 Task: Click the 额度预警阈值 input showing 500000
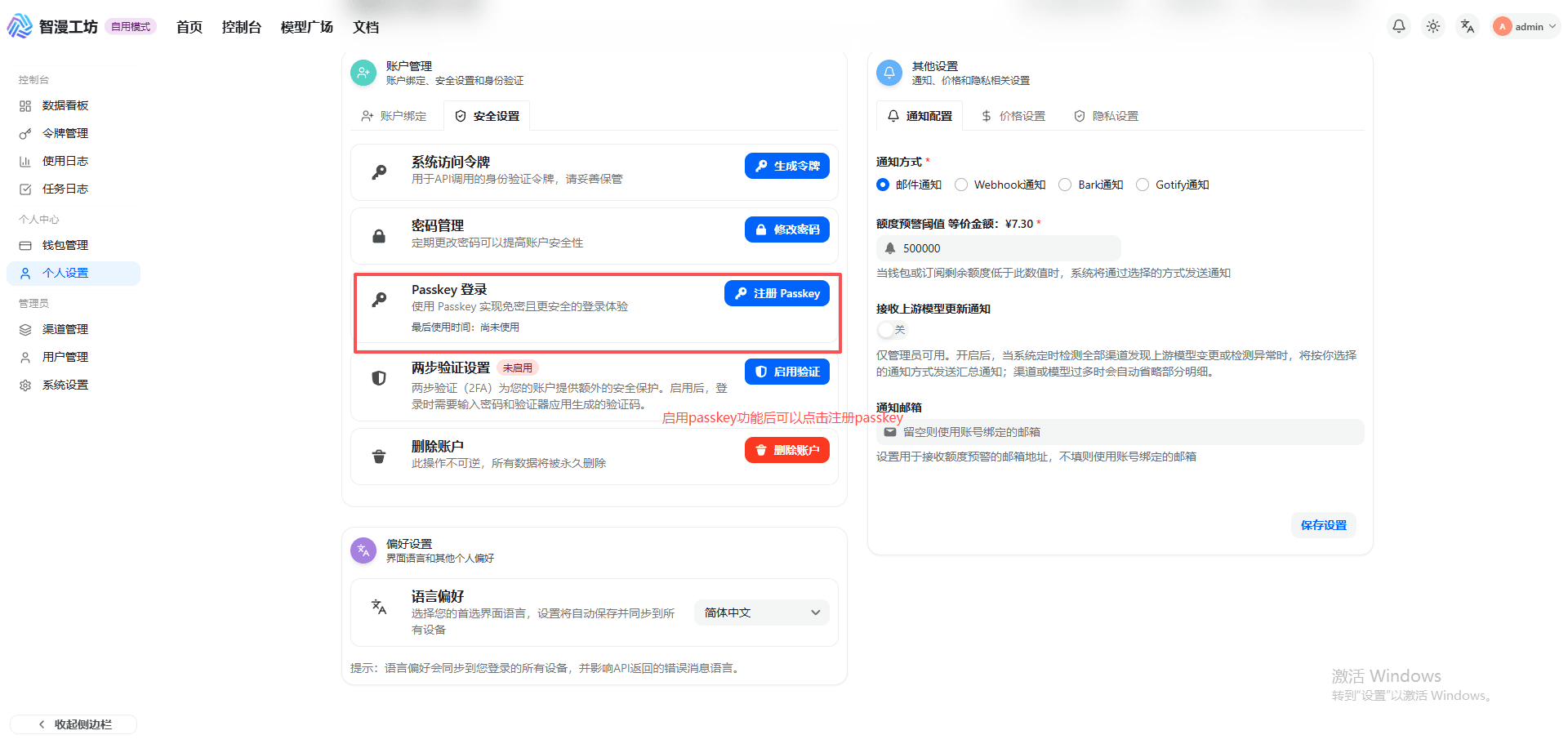click(x=999, y=248)
